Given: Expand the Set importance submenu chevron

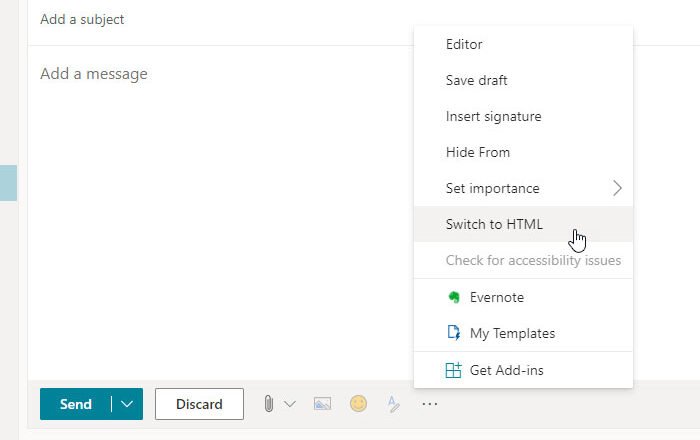Looking at the screenshot, I should click(617, 188).
